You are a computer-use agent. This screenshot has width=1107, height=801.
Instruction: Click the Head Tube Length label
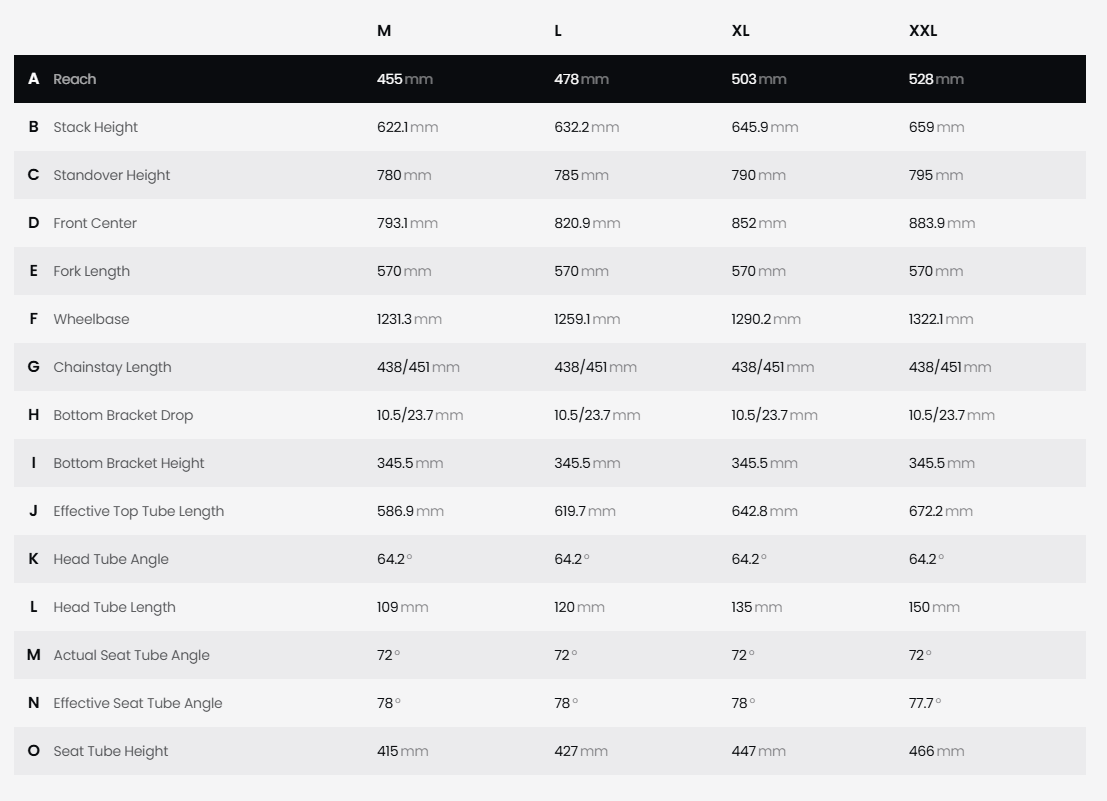click(x=114, y=607)
